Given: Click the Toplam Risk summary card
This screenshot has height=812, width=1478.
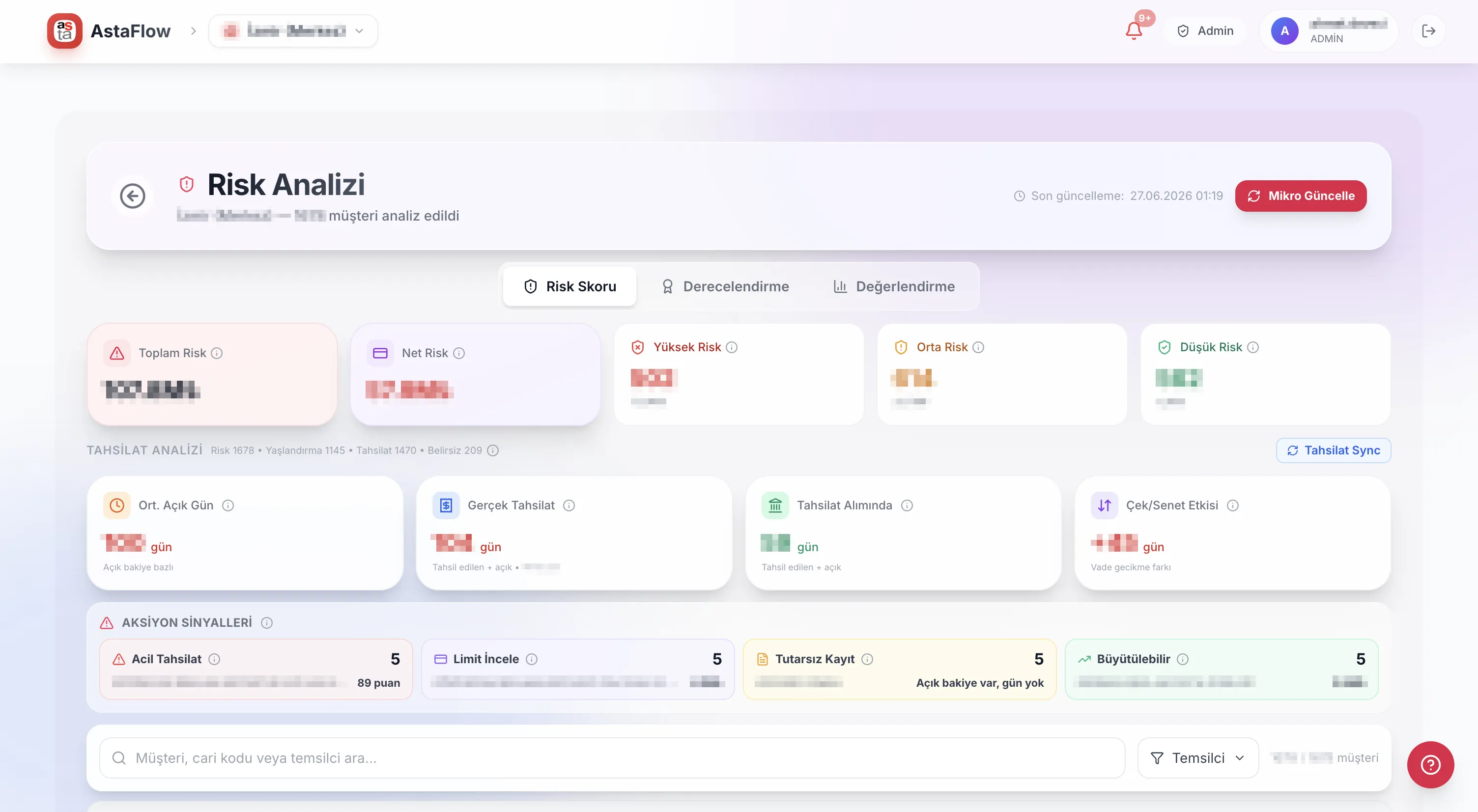Looking at the screenshot, I should coord(212,374).
